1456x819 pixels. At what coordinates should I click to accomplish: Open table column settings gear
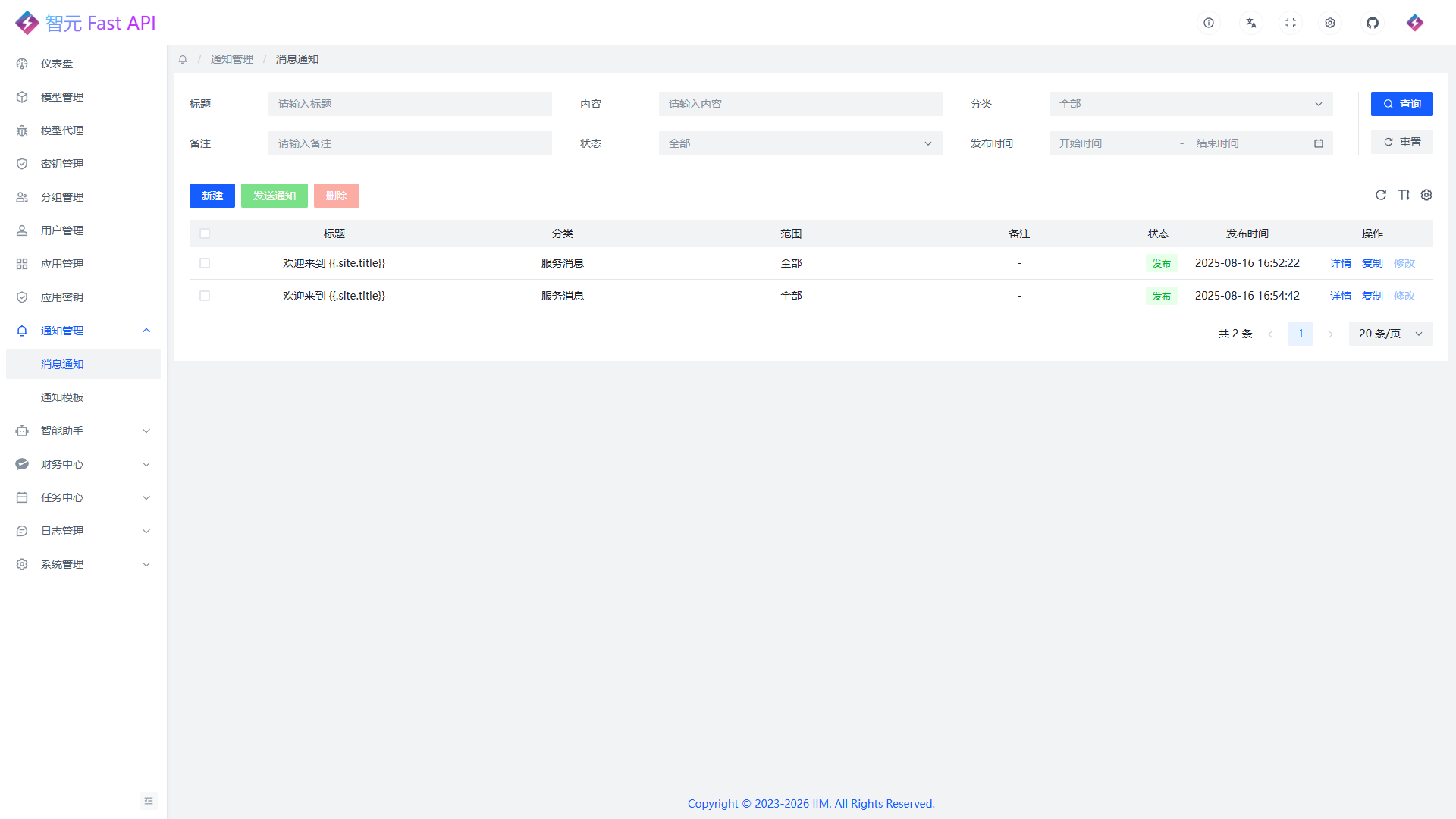pyautogui.click(x=1426, y=195)
